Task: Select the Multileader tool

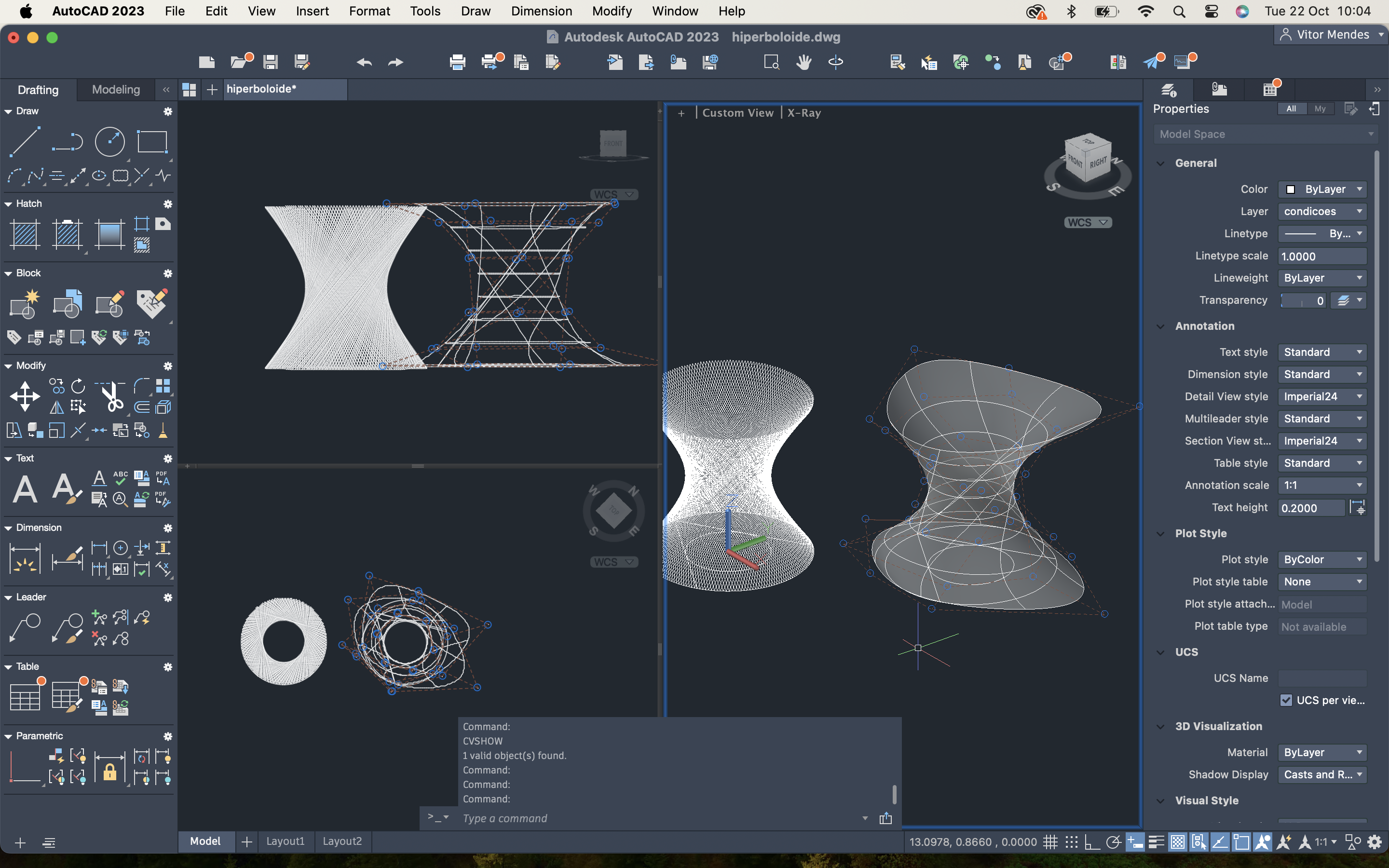Action: (25, 627)
